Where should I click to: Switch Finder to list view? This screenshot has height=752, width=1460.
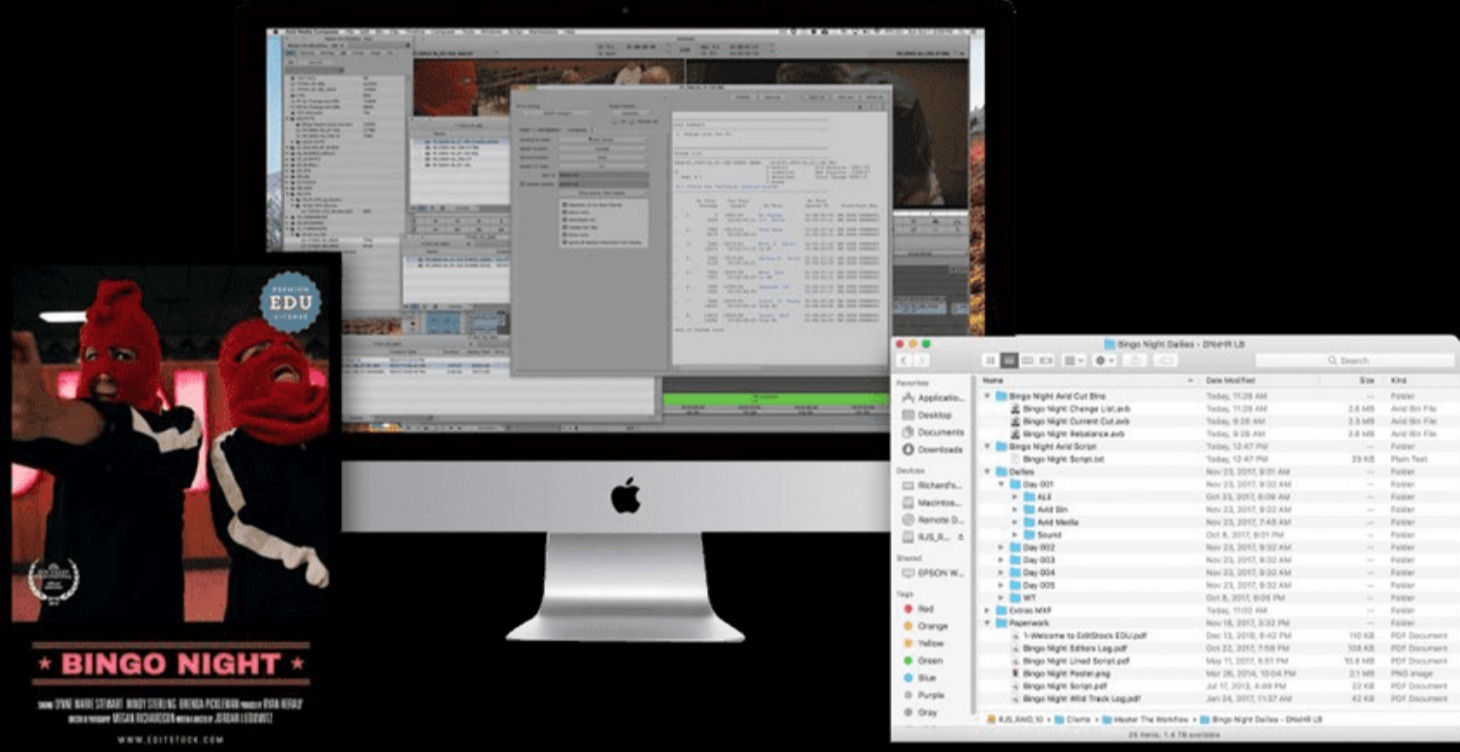[1010, 360]
